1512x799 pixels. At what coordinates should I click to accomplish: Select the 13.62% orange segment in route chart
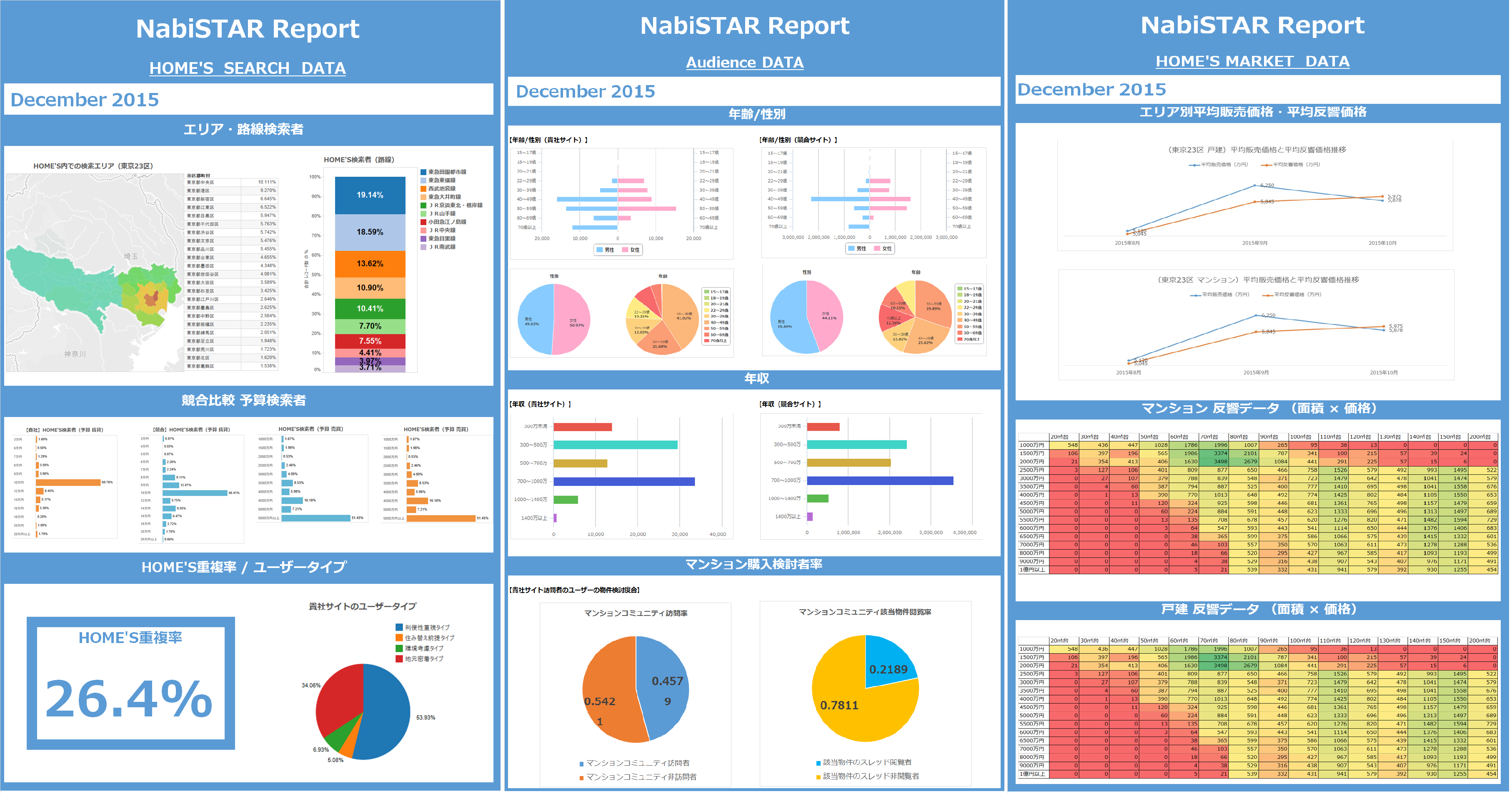pos(370,264)
